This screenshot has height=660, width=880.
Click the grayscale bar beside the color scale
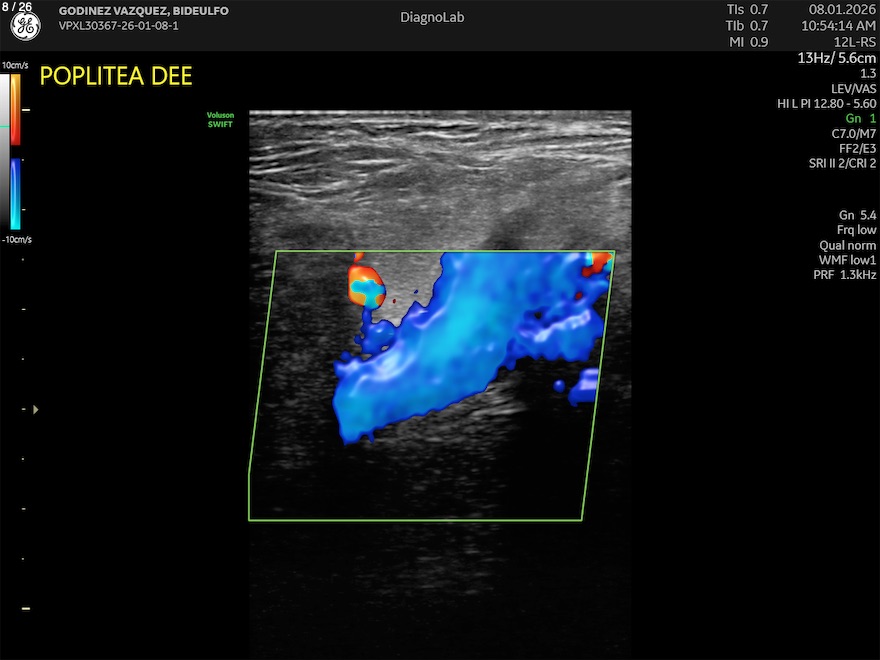click(6, 150)
